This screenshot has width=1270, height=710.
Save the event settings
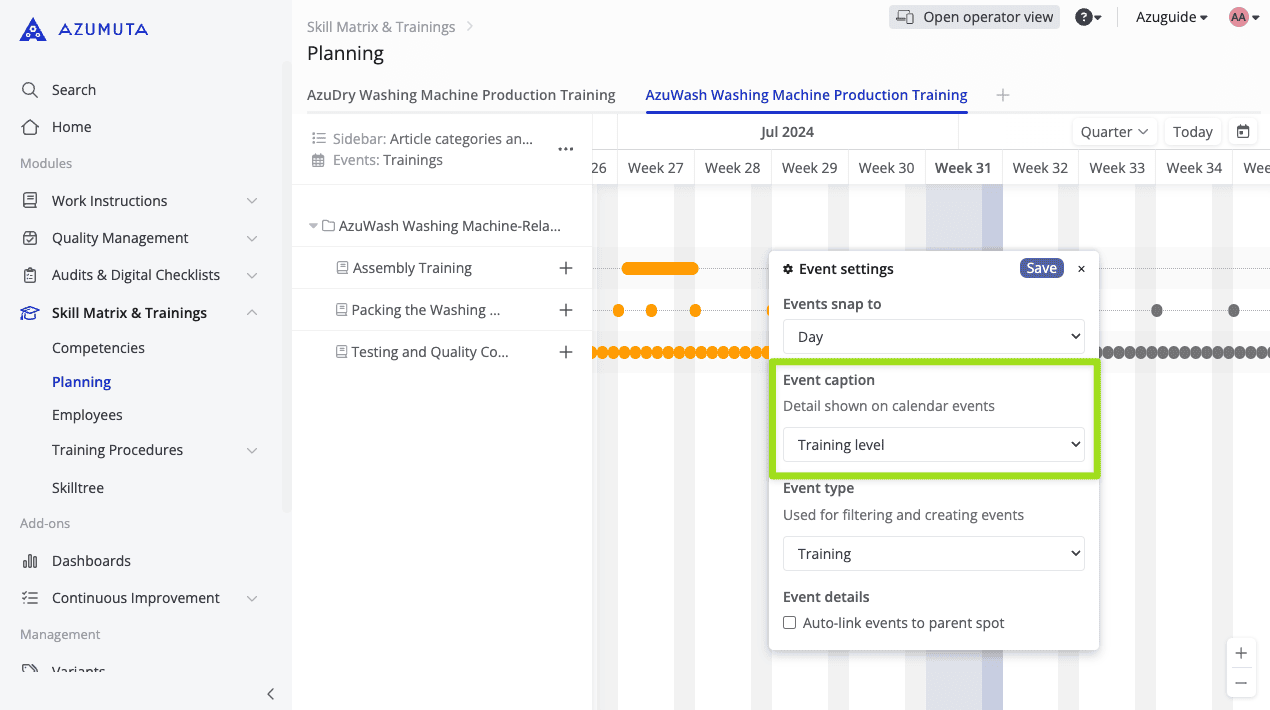click(1041, 268)
